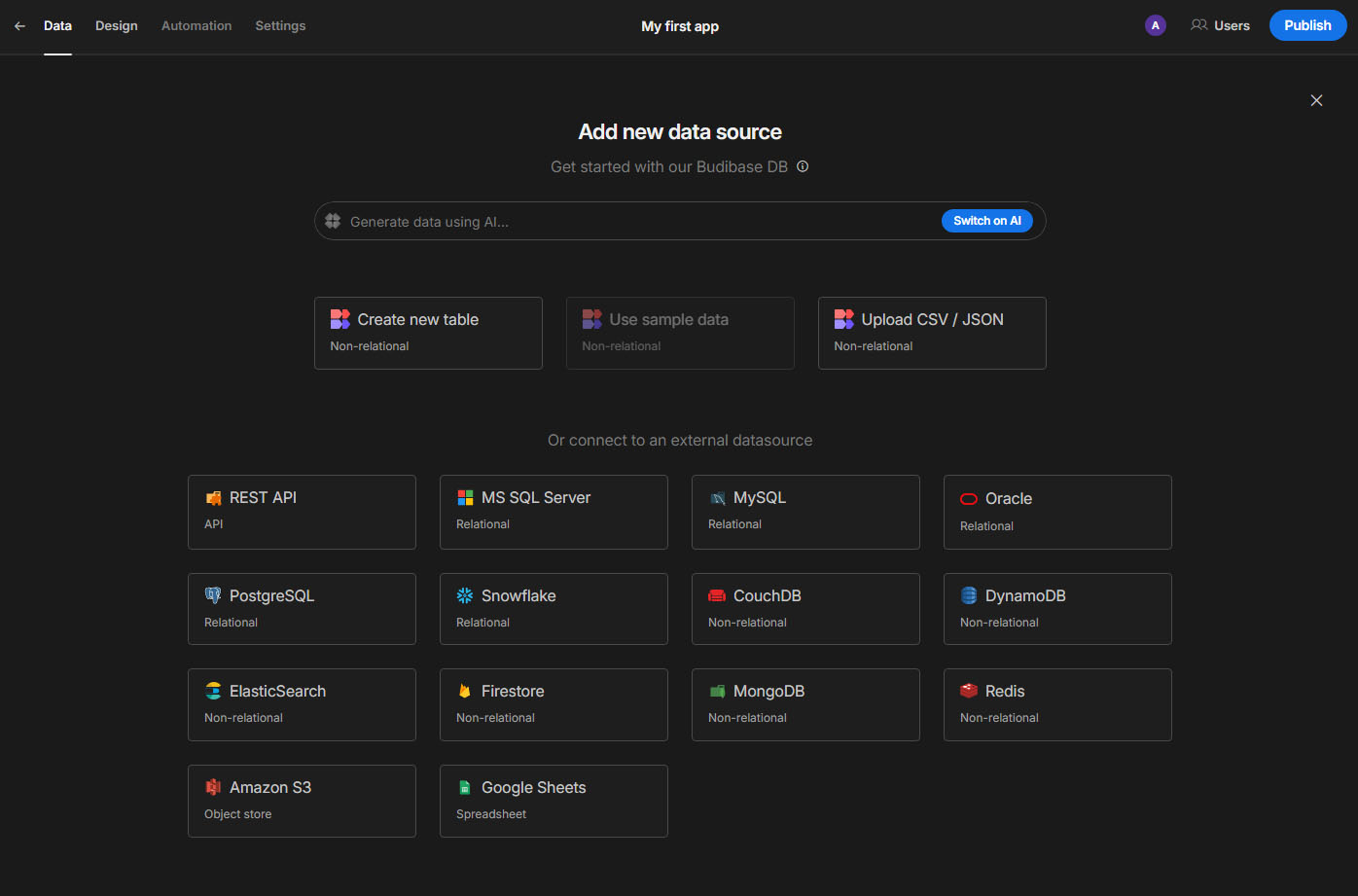Select the Create new table option
1358x896 pixels.
[x=428, y=333]
